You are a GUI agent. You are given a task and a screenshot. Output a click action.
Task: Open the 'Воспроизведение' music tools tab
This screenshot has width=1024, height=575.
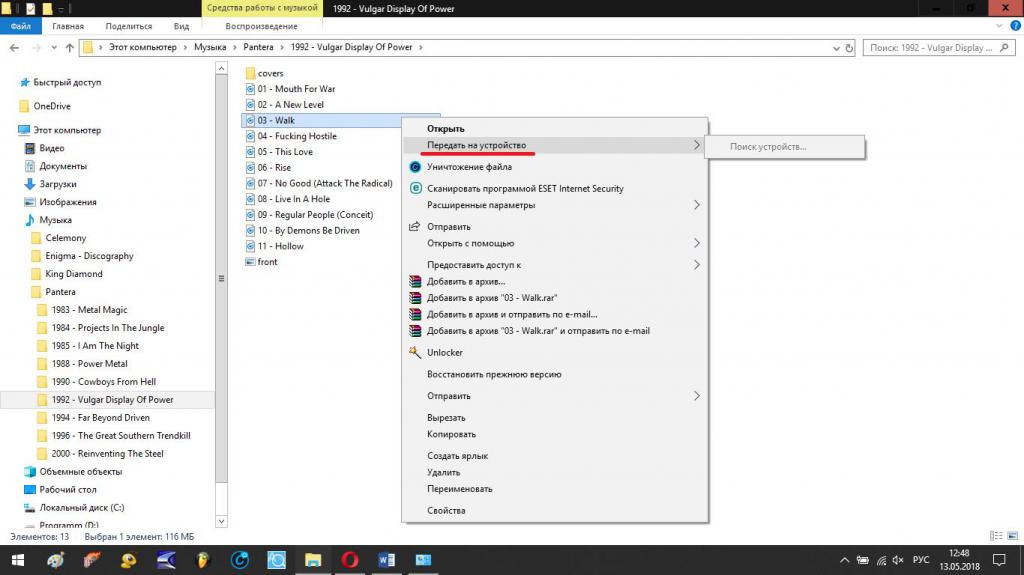coord(261,26)
